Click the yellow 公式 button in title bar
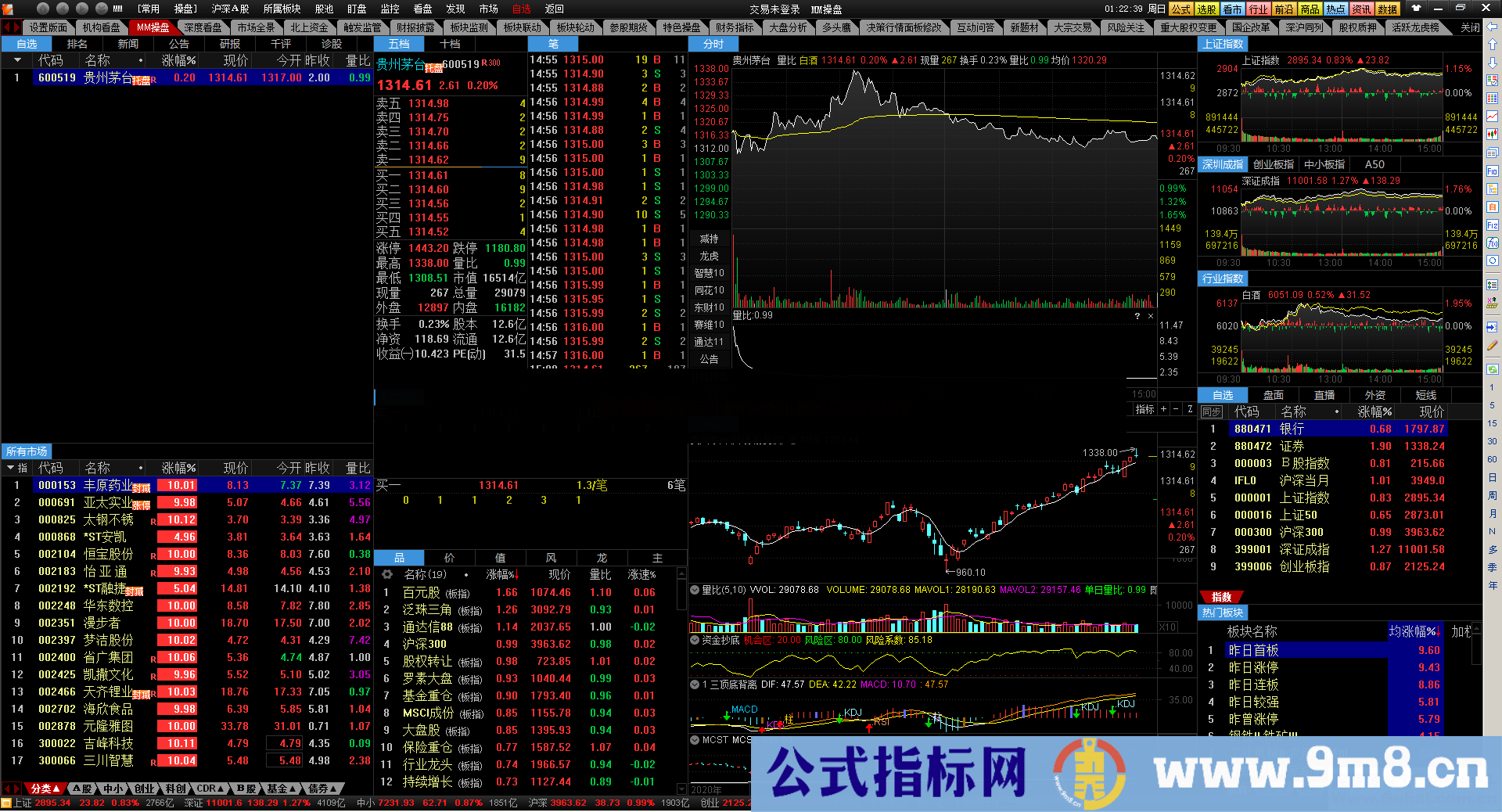The height and width of the screenshot is (812, 1502). (1181, 9)
